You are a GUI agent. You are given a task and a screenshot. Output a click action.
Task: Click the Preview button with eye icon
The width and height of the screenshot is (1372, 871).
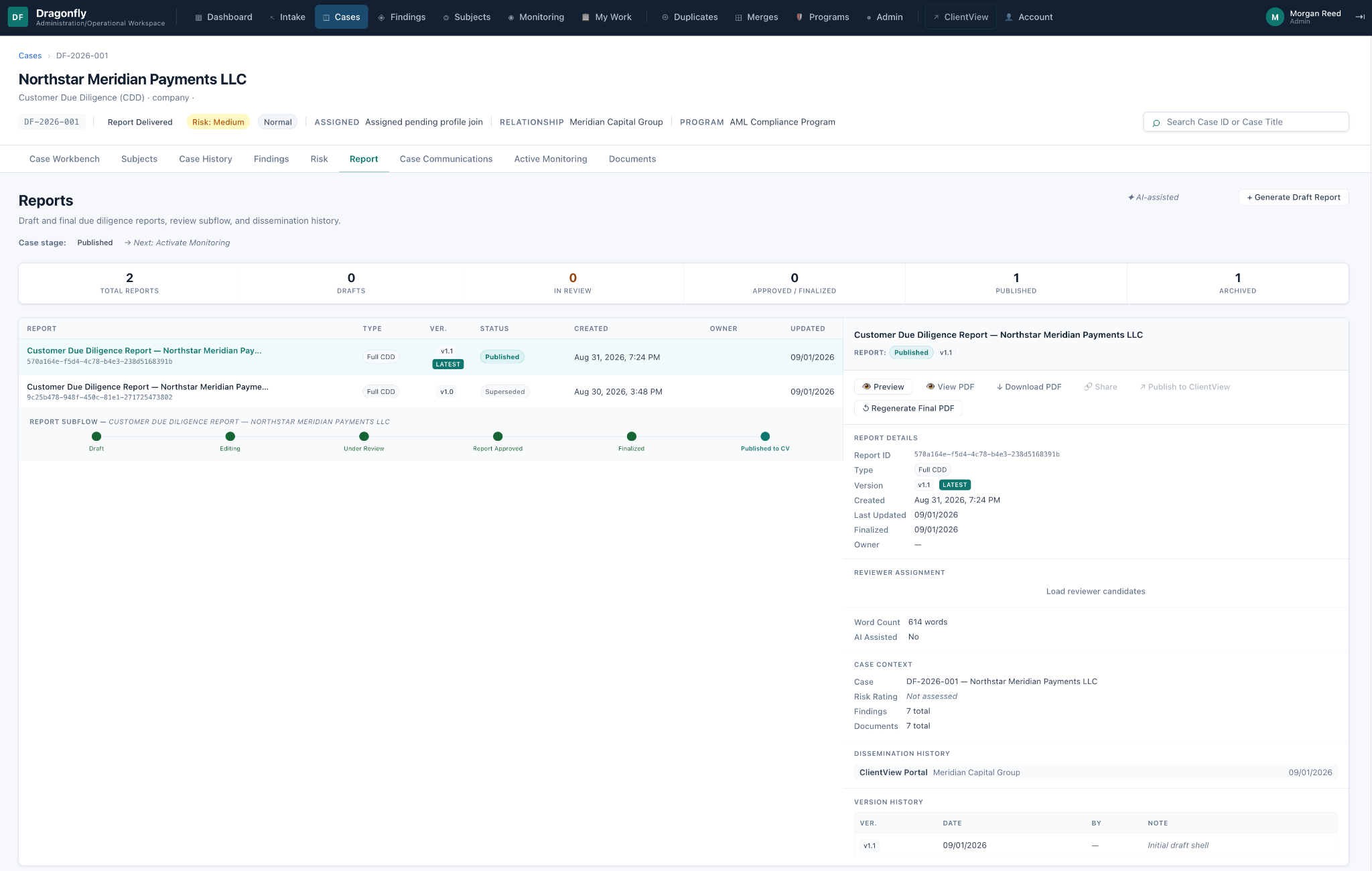click(883, 387)
